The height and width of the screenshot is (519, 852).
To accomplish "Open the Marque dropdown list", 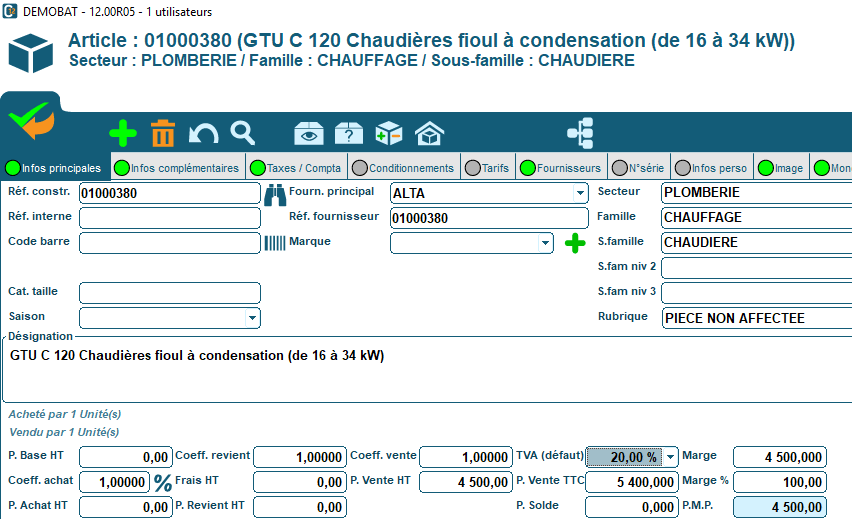I will [x=545, y=243].
